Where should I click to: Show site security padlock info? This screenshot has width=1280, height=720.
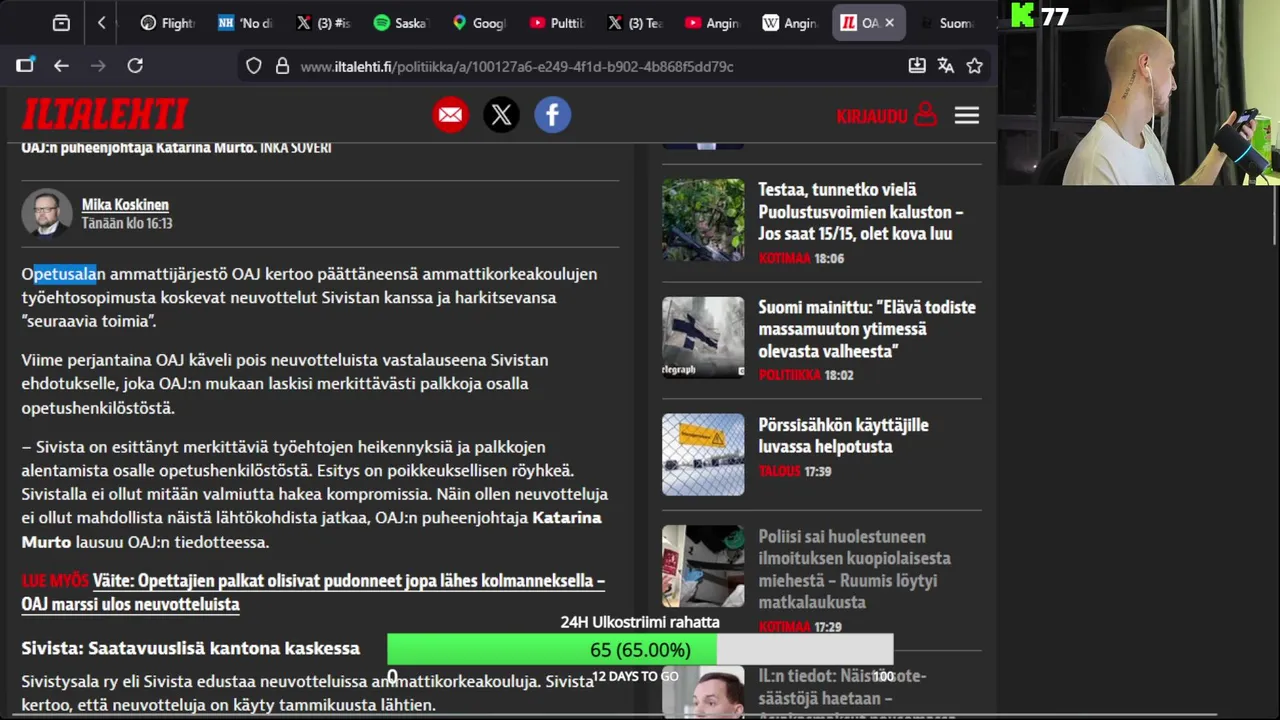282,66
